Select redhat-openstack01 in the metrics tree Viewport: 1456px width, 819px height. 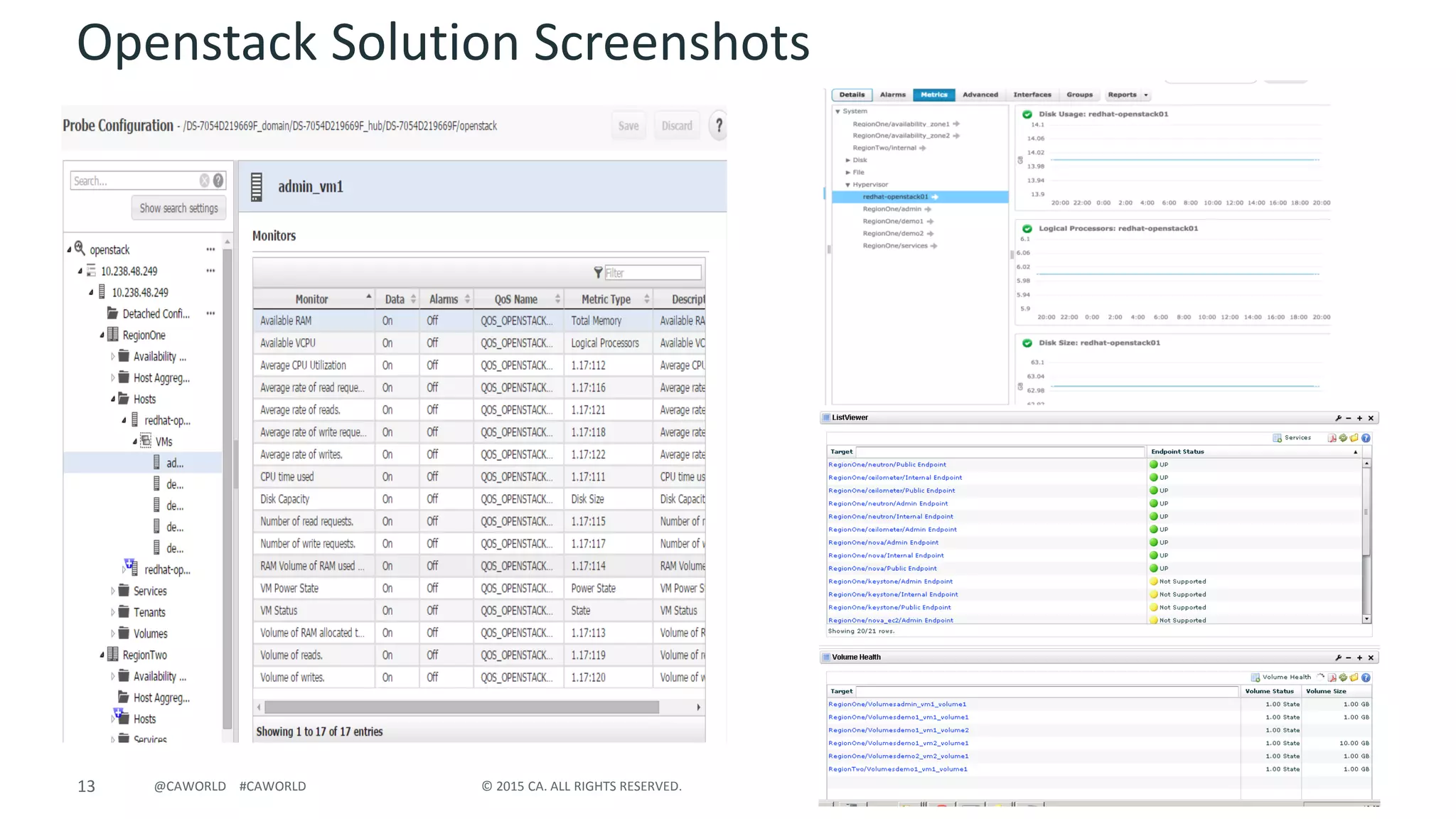[920, 197]
